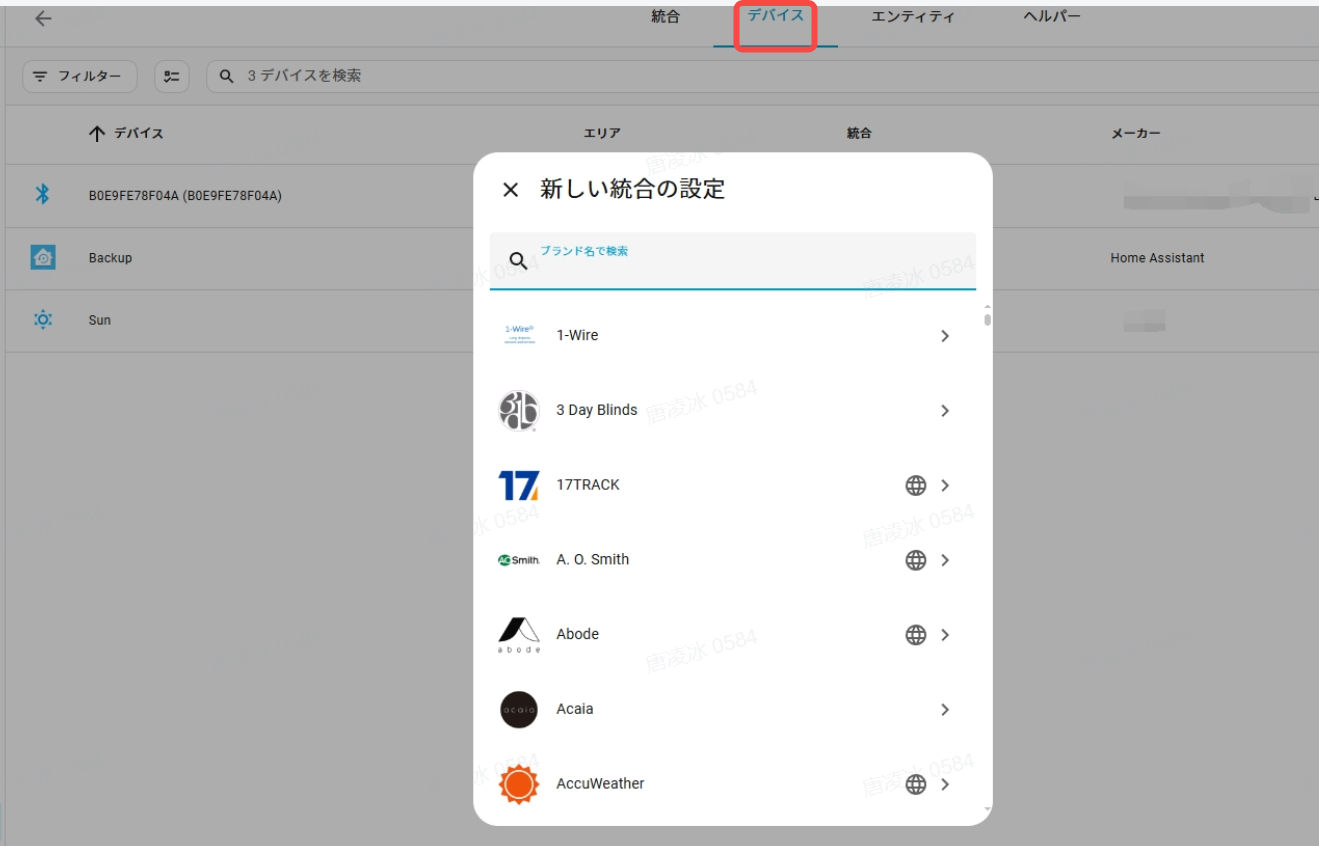Image resolution: width=1319 pixels, height=846 pixels.
Task: Select the Abode integration
Action: click(732, 634)
